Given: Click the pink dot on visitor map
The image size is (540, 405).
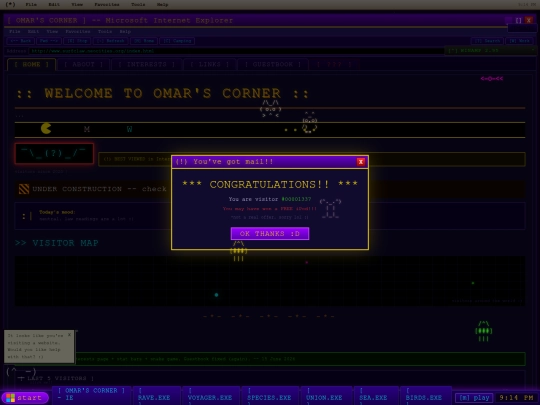Looking at the screenshot, I should (307, 262).
